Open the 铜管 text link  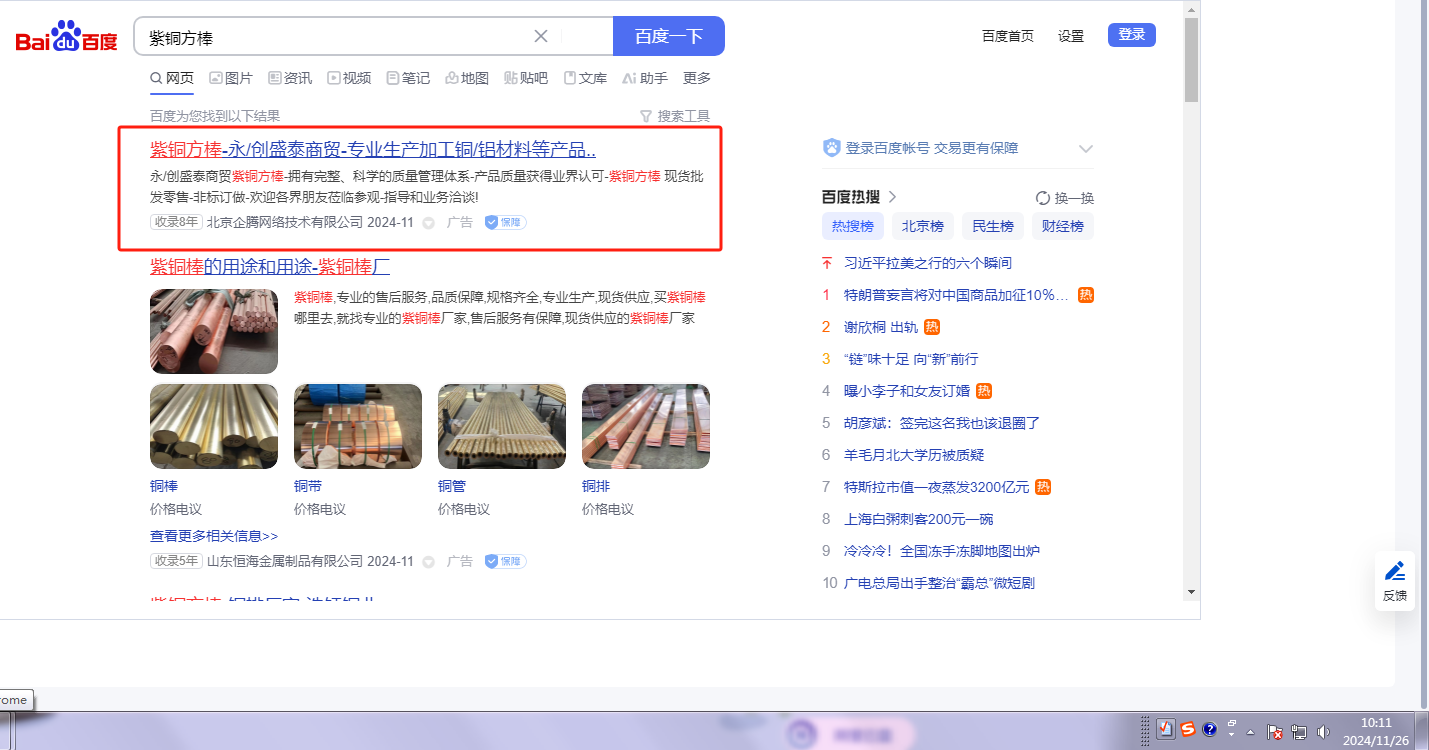click(452, 486)
